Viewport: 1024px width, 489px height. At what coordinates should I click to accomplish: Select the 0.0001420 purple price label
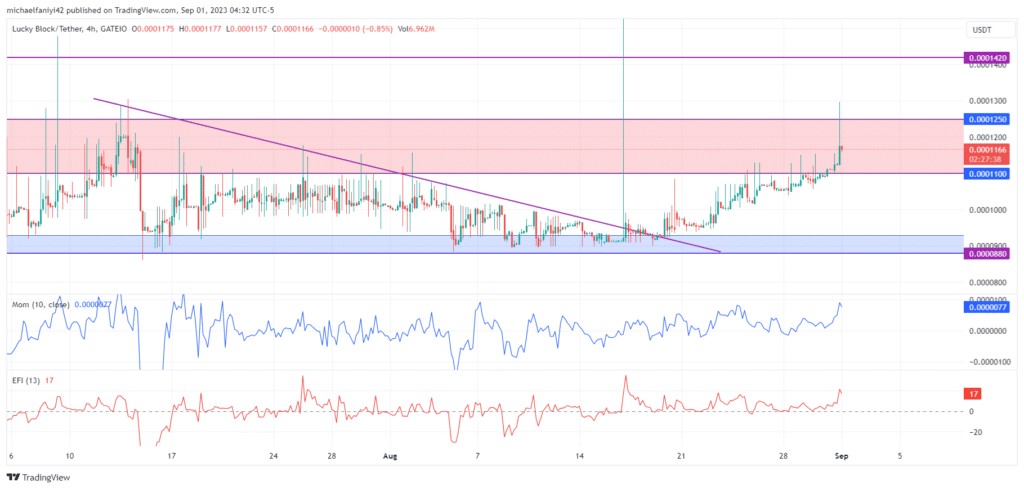pos(988,58)
